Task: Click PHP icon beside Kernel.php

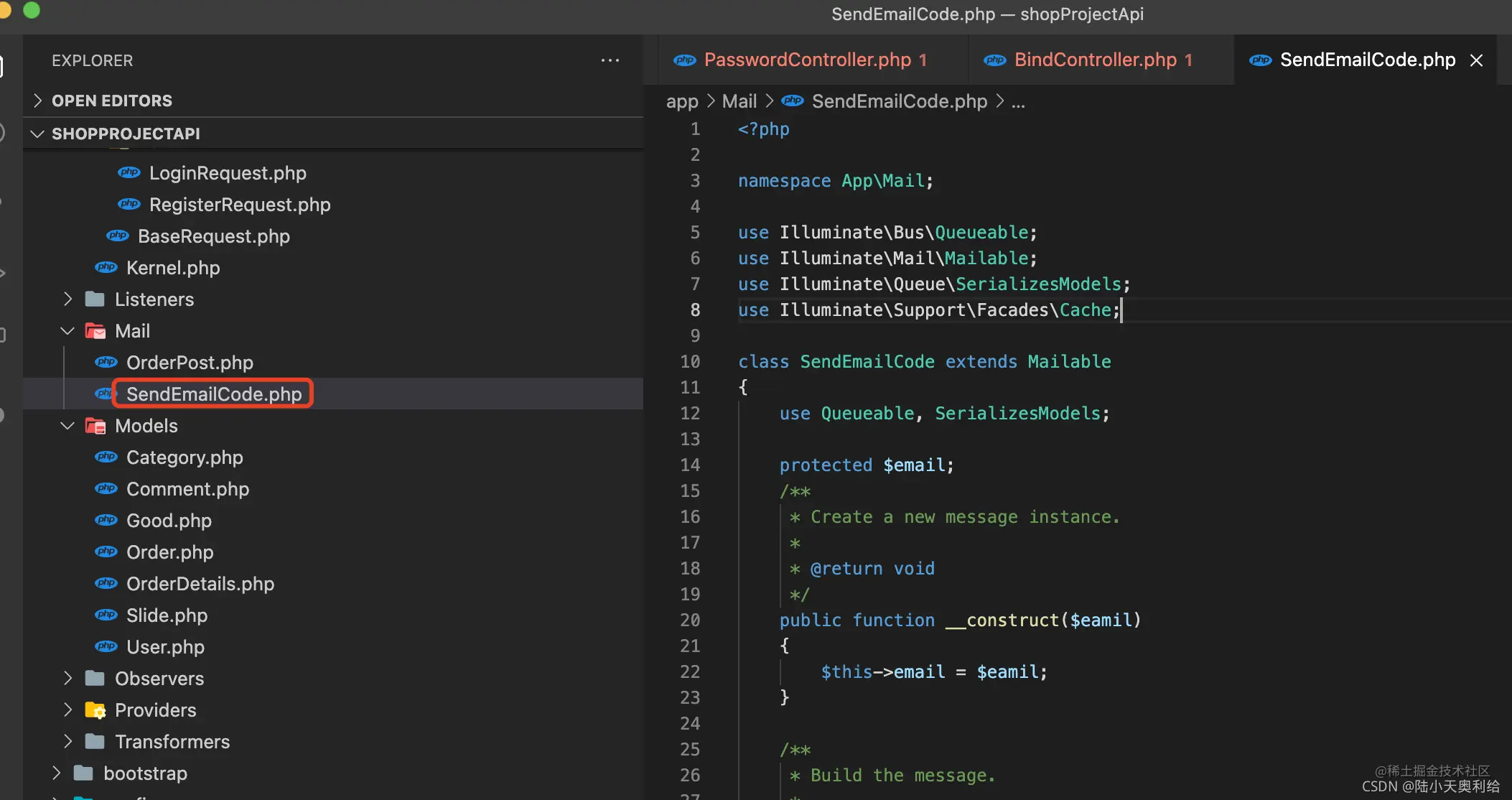Action: (x=106, y=267)
